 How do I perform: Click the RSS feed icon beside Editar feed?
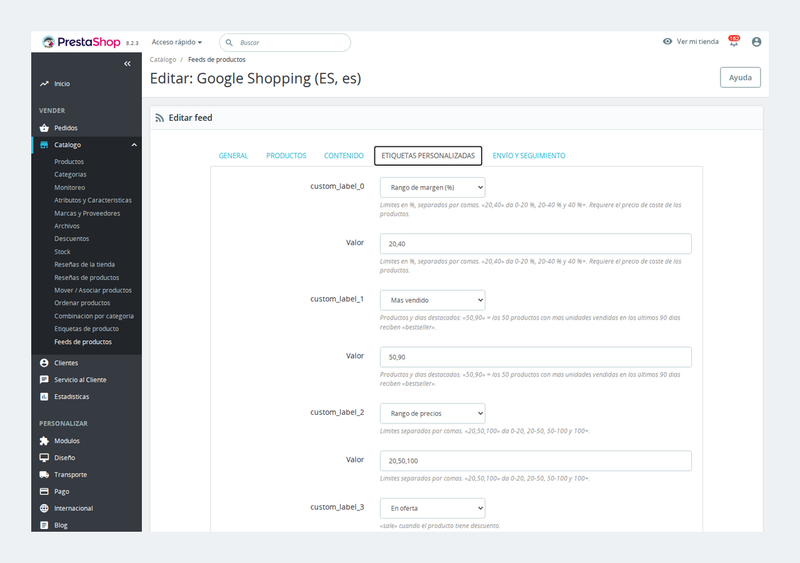pyautogui.click(x=160, y=118)
